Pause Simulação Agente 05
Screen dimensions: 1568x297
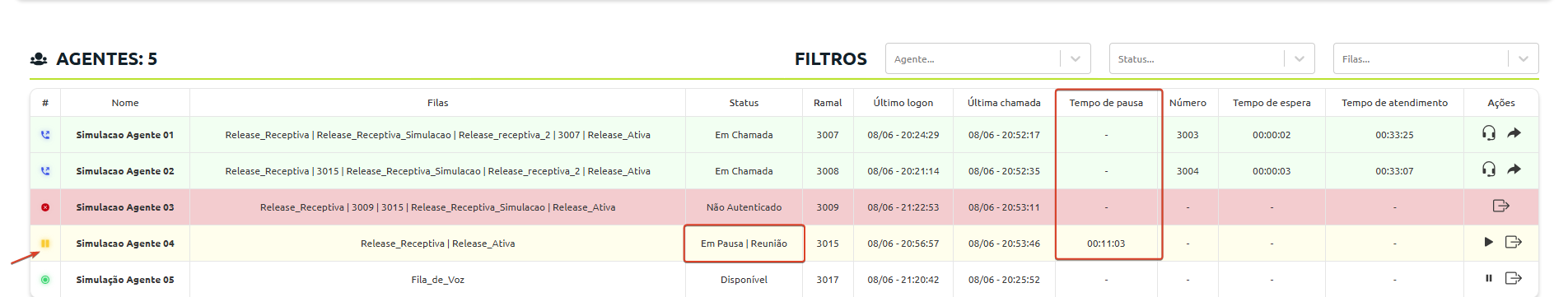click(1488, 278)
